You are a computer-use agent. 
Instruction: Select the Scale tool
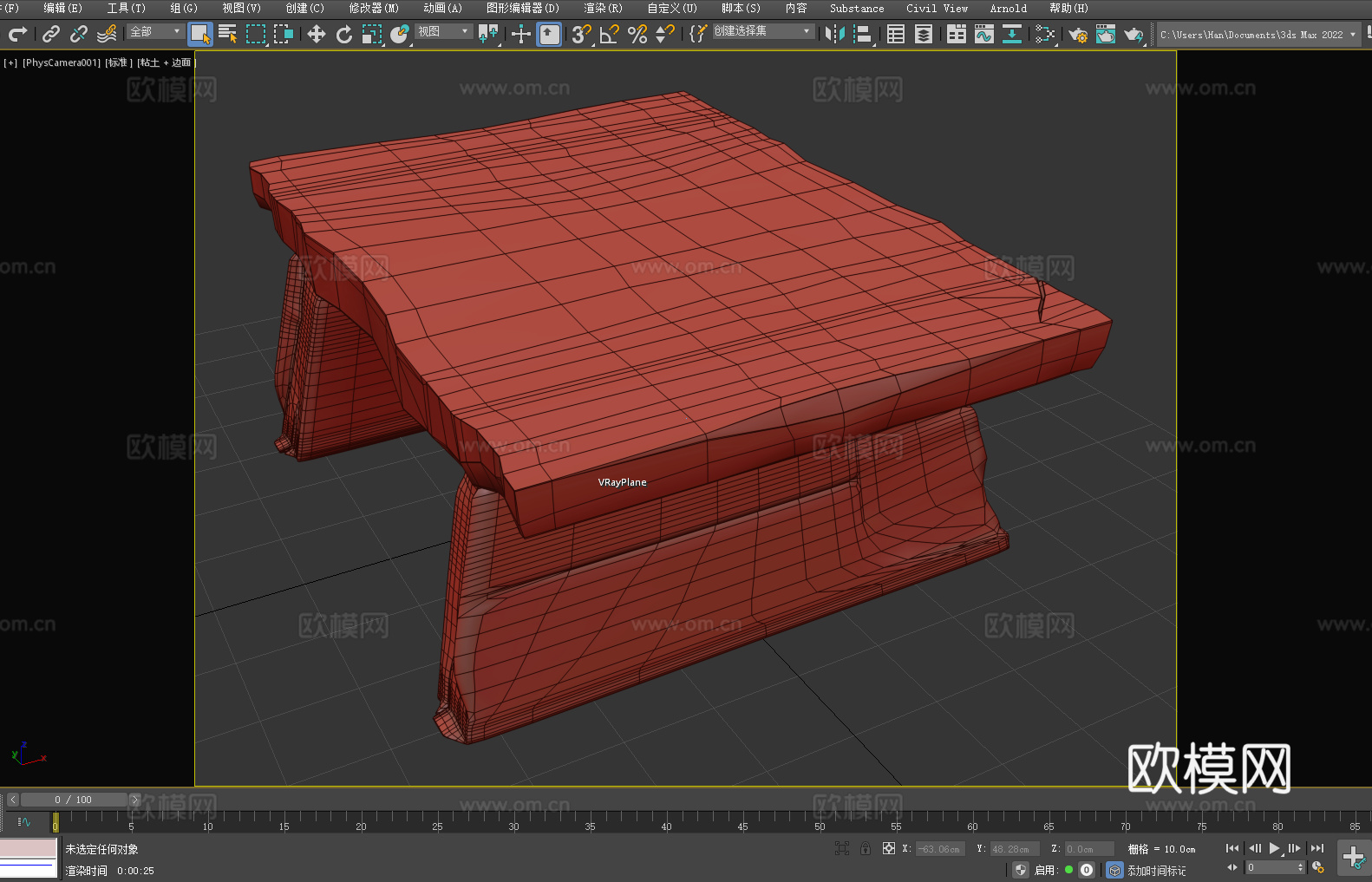point(372,34)
